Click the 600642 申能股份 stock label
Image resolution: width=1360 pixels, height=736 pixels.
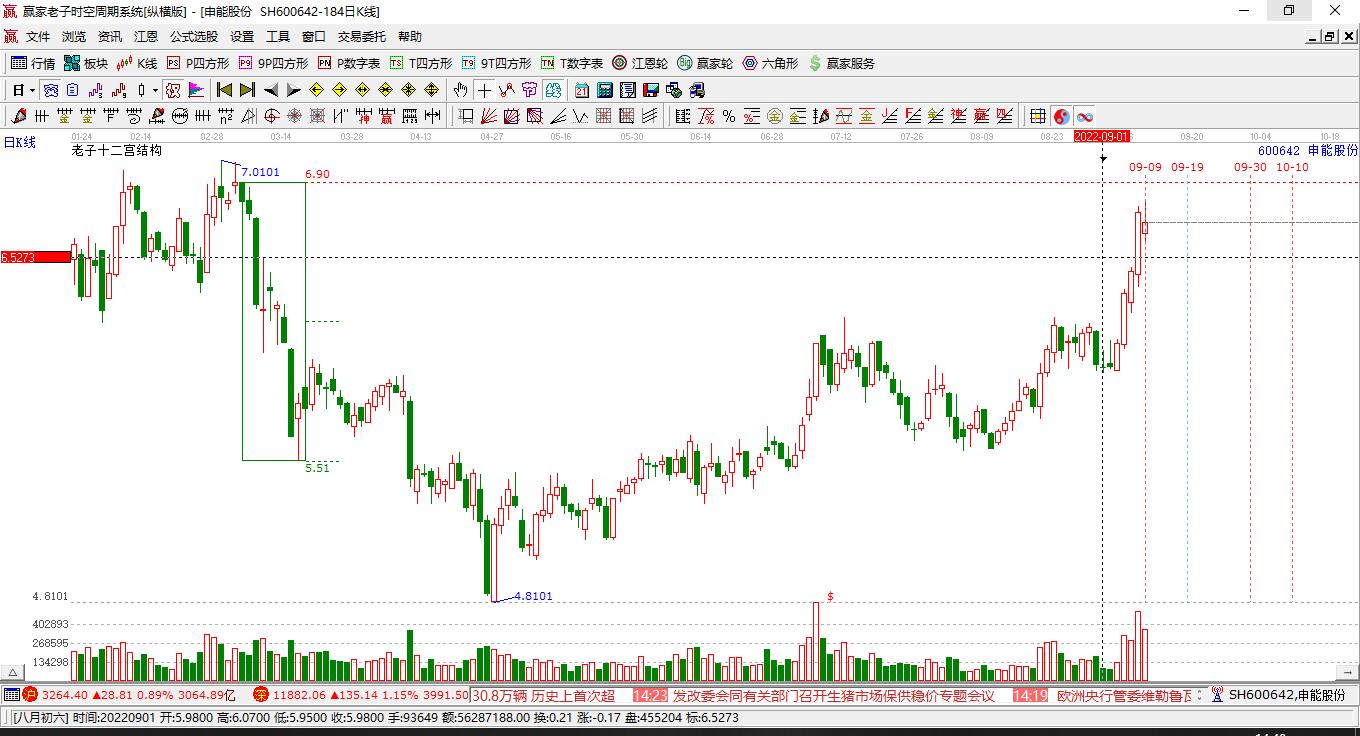1308,150
